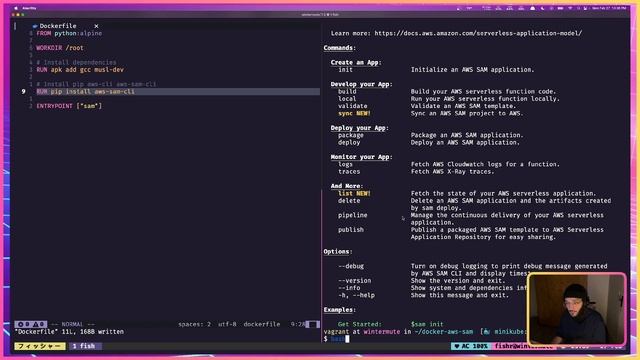
Task: Click the webcam overlay thumbnail
Action: coord(577,309)
